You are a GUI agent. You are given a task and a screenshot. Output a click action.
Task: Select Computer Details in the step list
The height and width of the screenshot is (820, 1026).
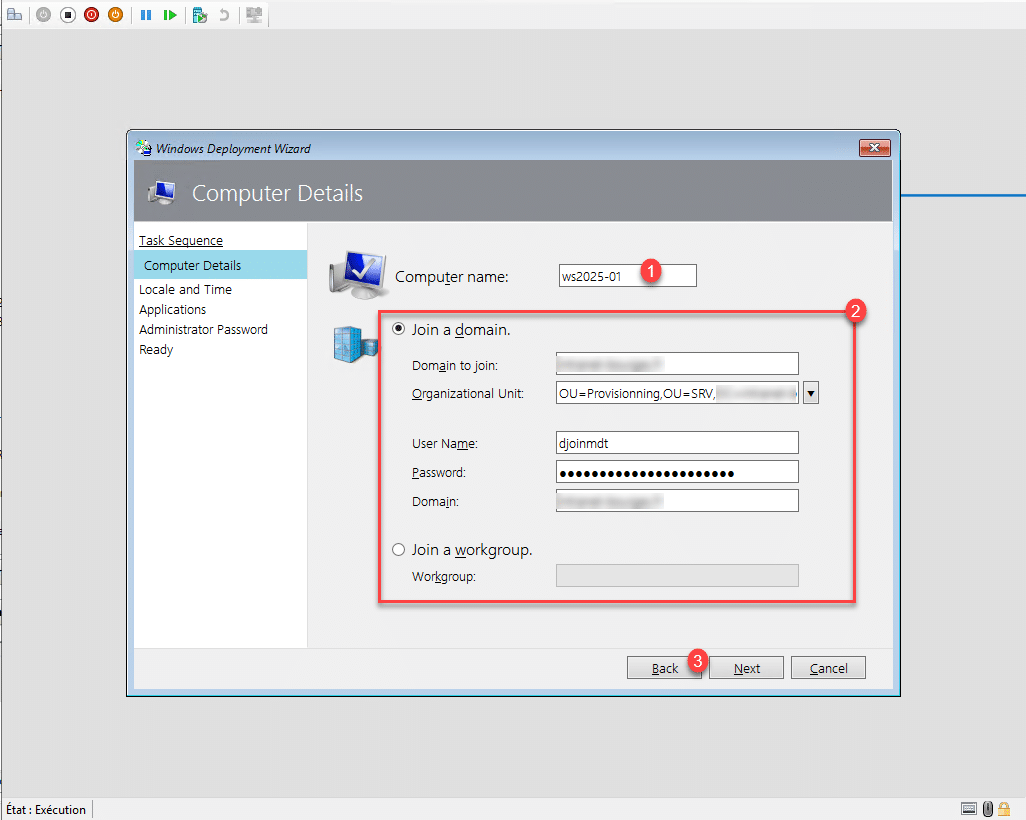tap(192, 265)
